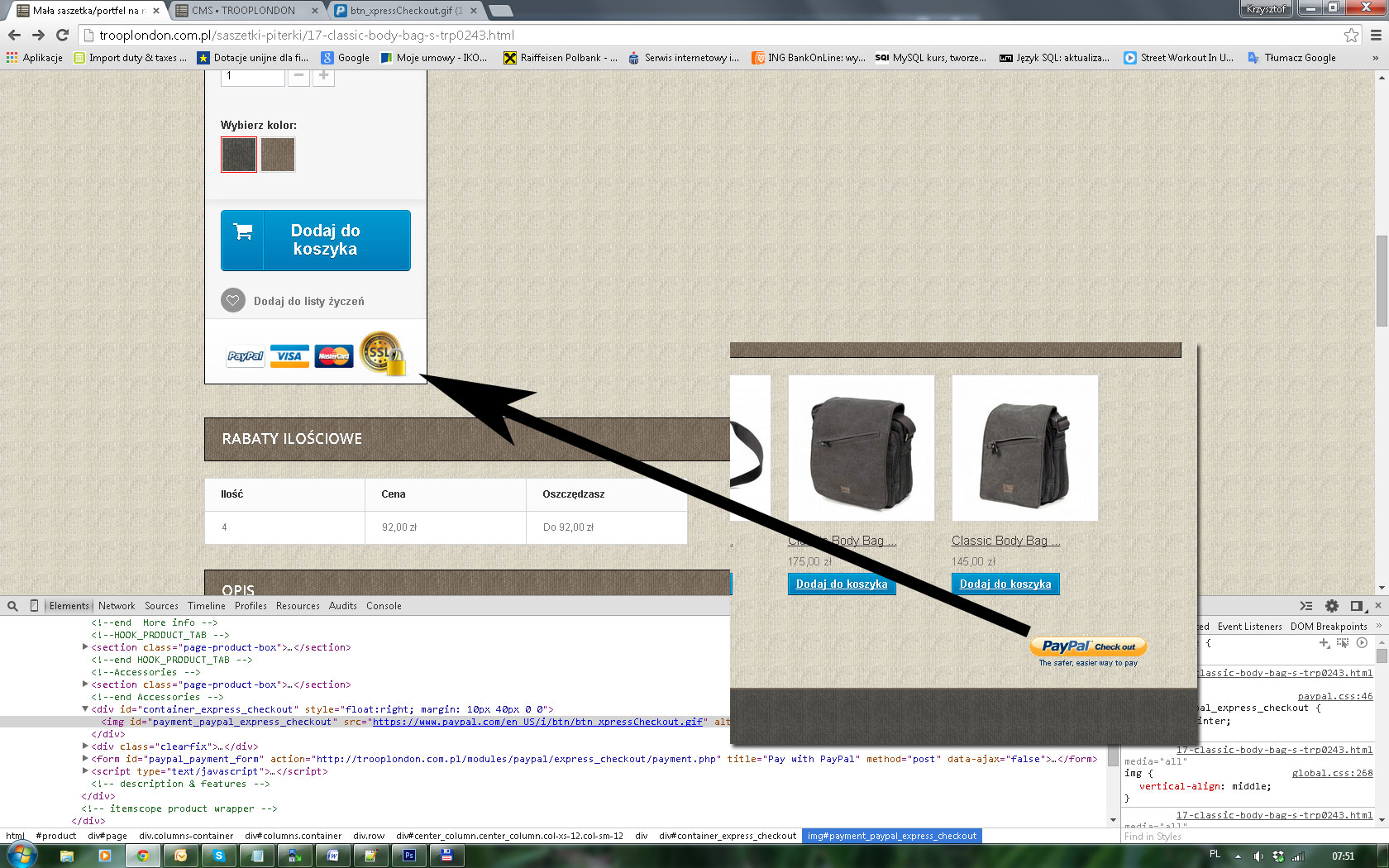
Task: Close the DevTools panel
Action: pos(1378,606)
